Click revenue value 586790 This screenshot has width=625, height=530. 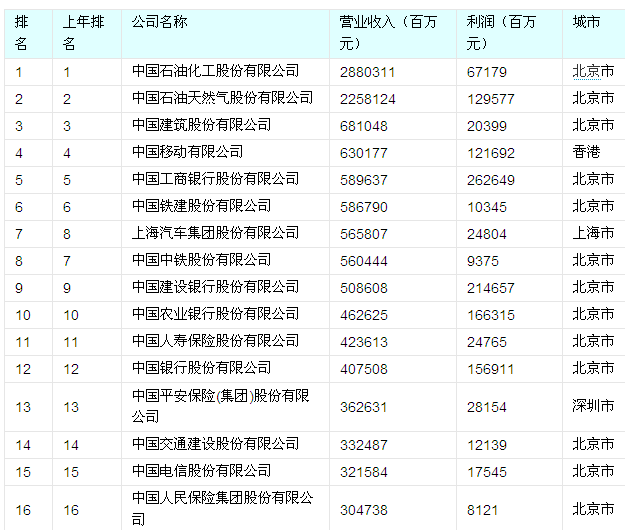(364, 207)
